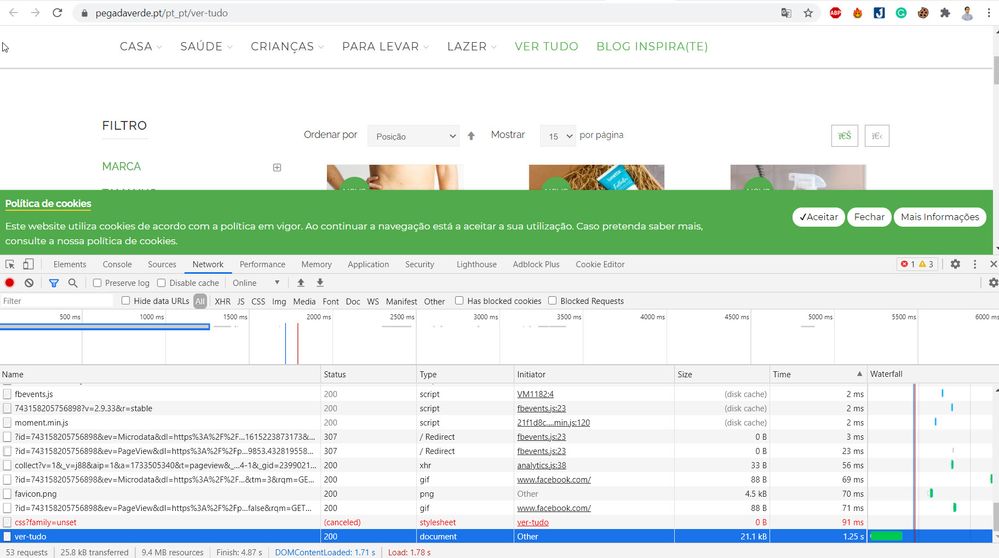Tick the Disable cache checkbox
The height and width of the screenshot is (558, 999).
click(x=162, y=283)
